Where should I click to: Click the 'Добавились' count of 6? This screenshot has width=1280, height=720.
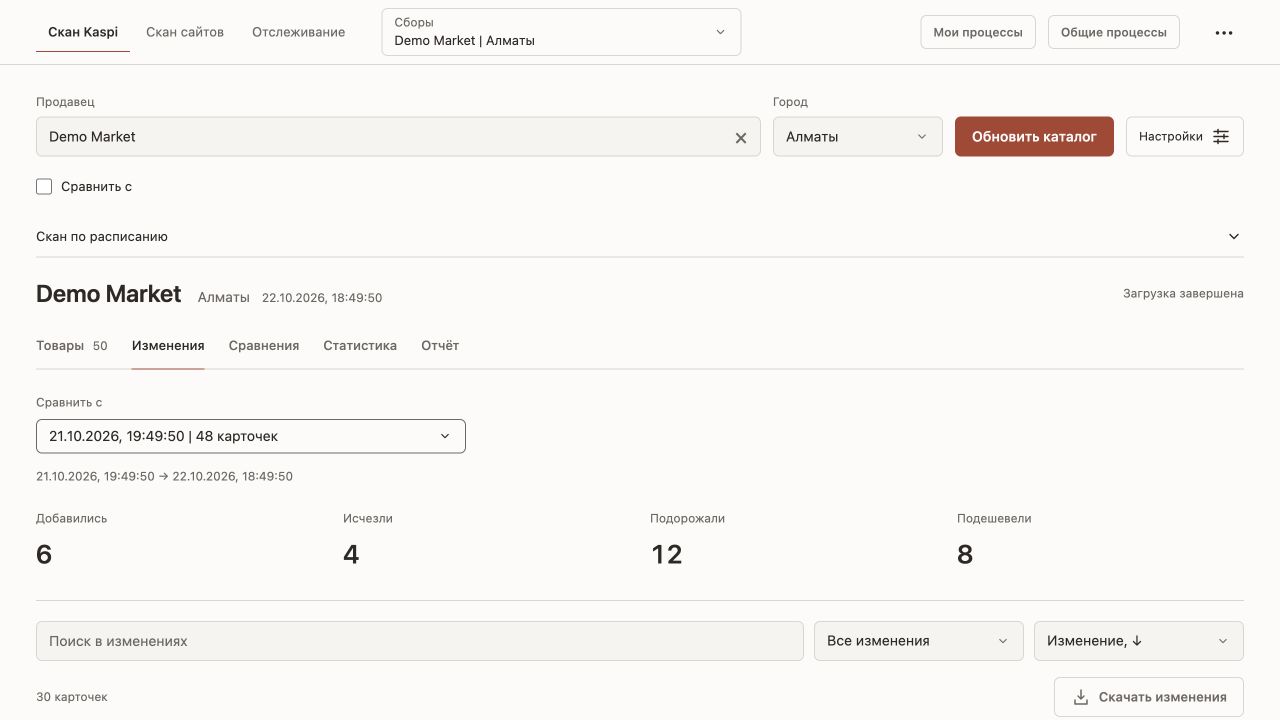44,555
